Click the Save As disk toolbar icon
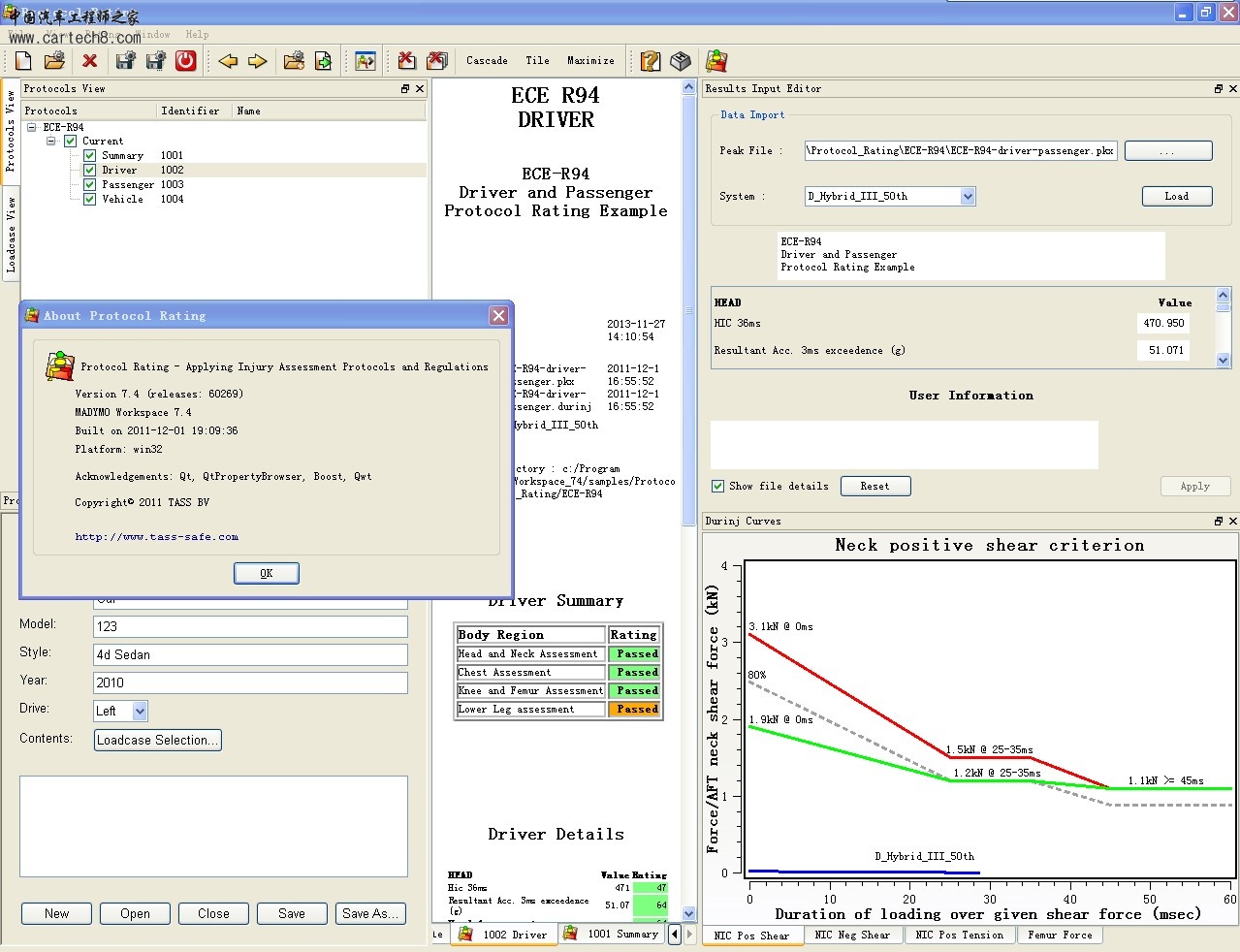 pyautogui.click(x=155, y=61)
